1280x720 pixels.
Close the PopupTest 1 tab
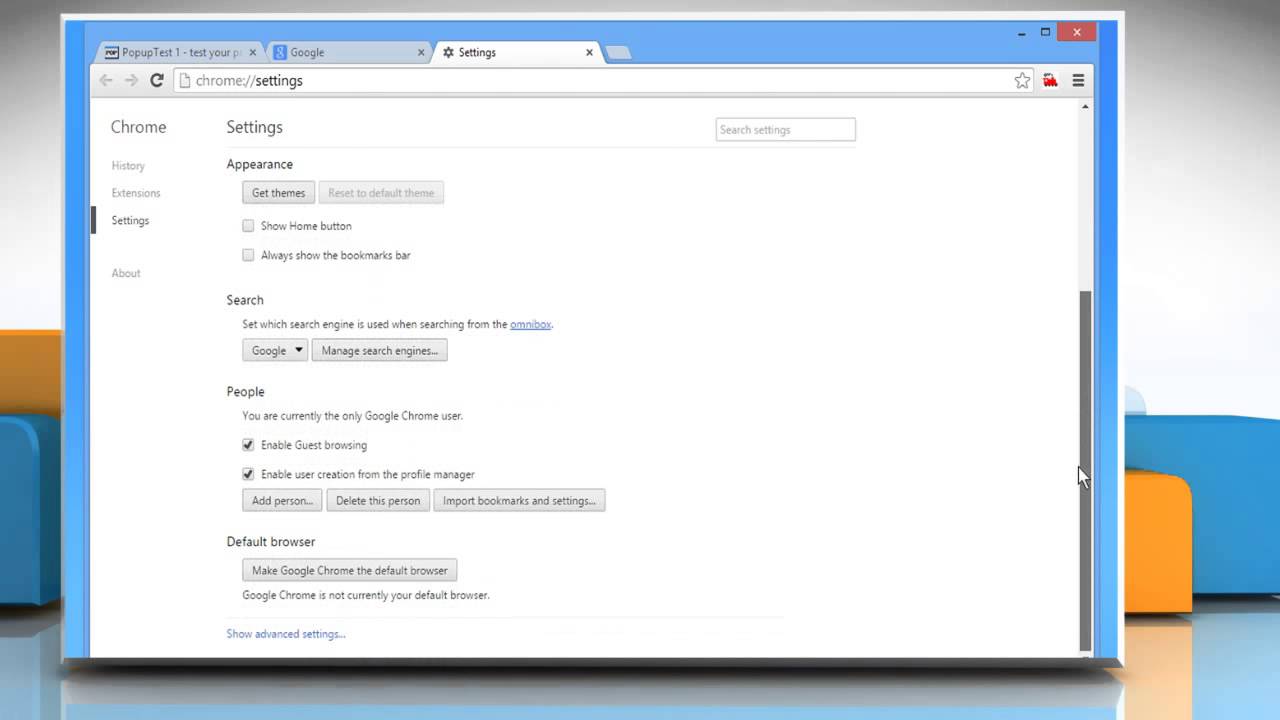pos(252,52)
